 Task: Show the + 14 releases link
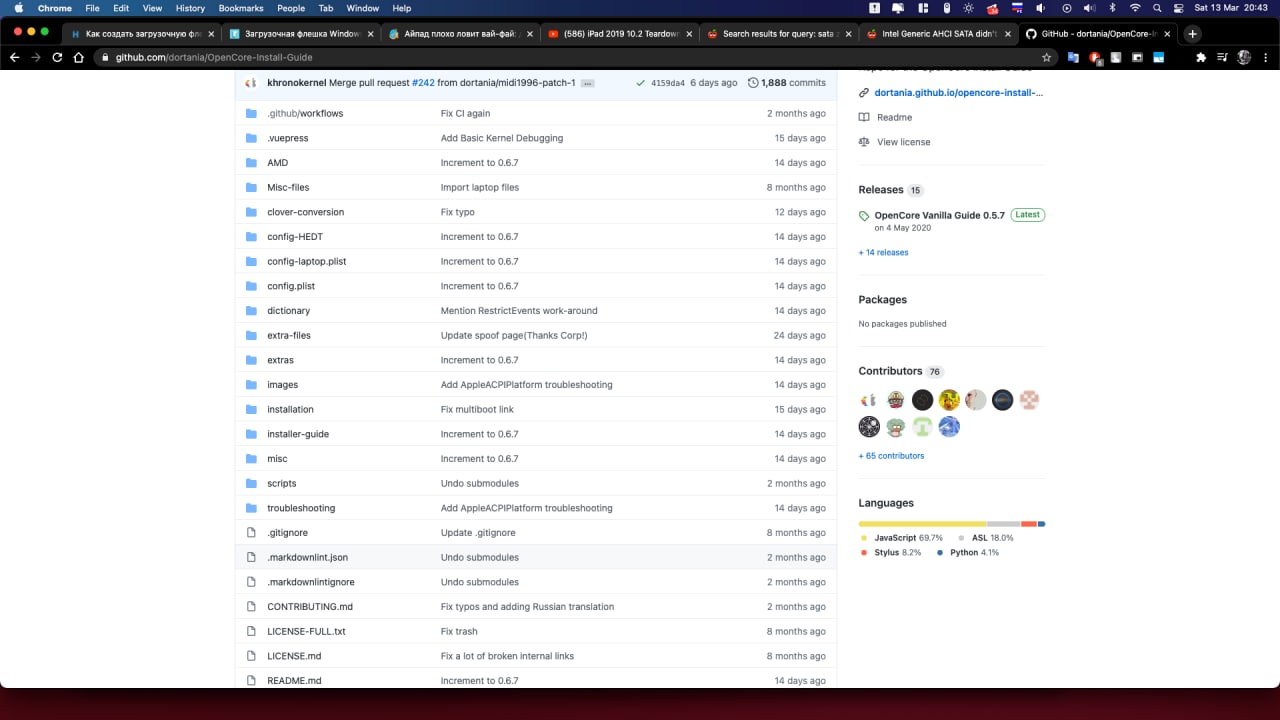883,252
